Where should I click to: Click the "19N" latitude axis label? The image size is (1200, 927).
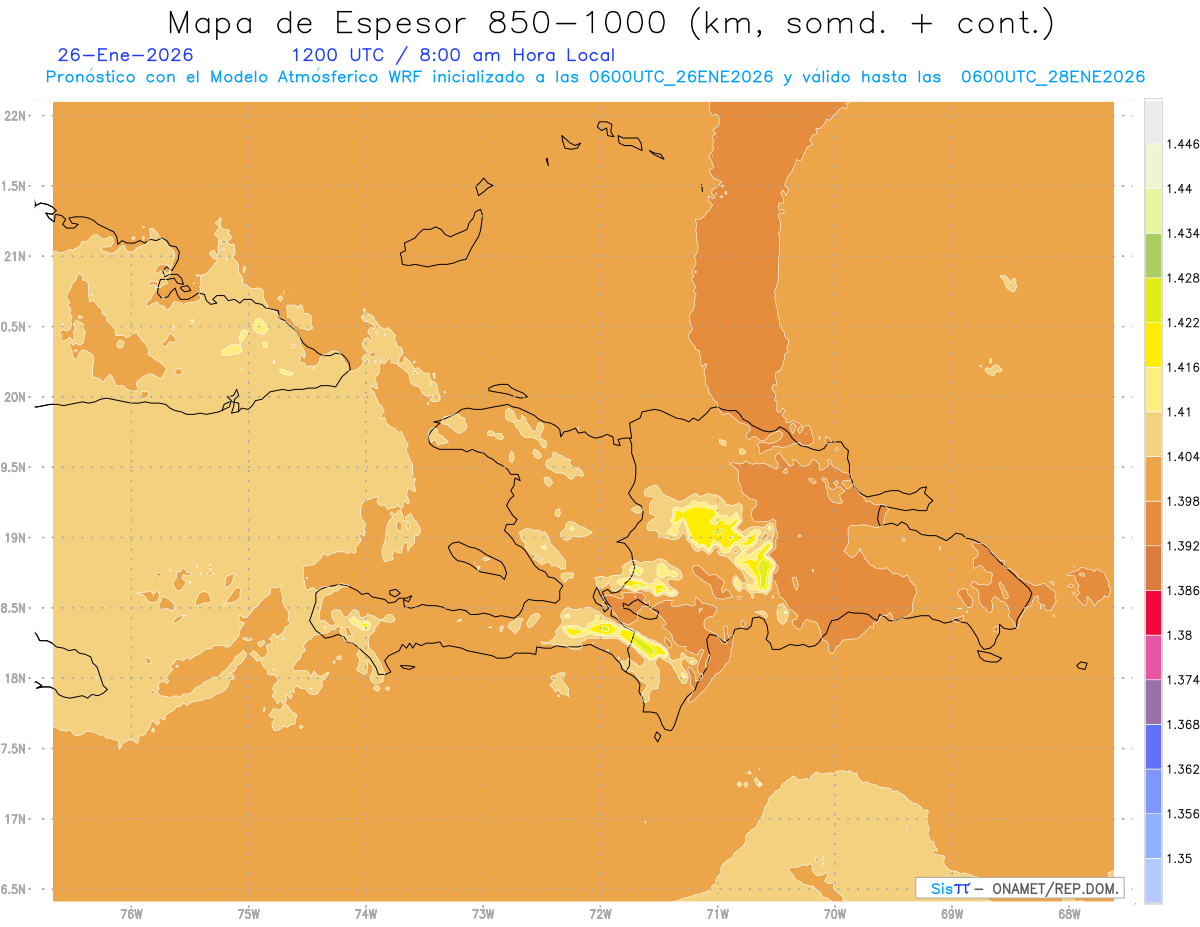point(16,537)
